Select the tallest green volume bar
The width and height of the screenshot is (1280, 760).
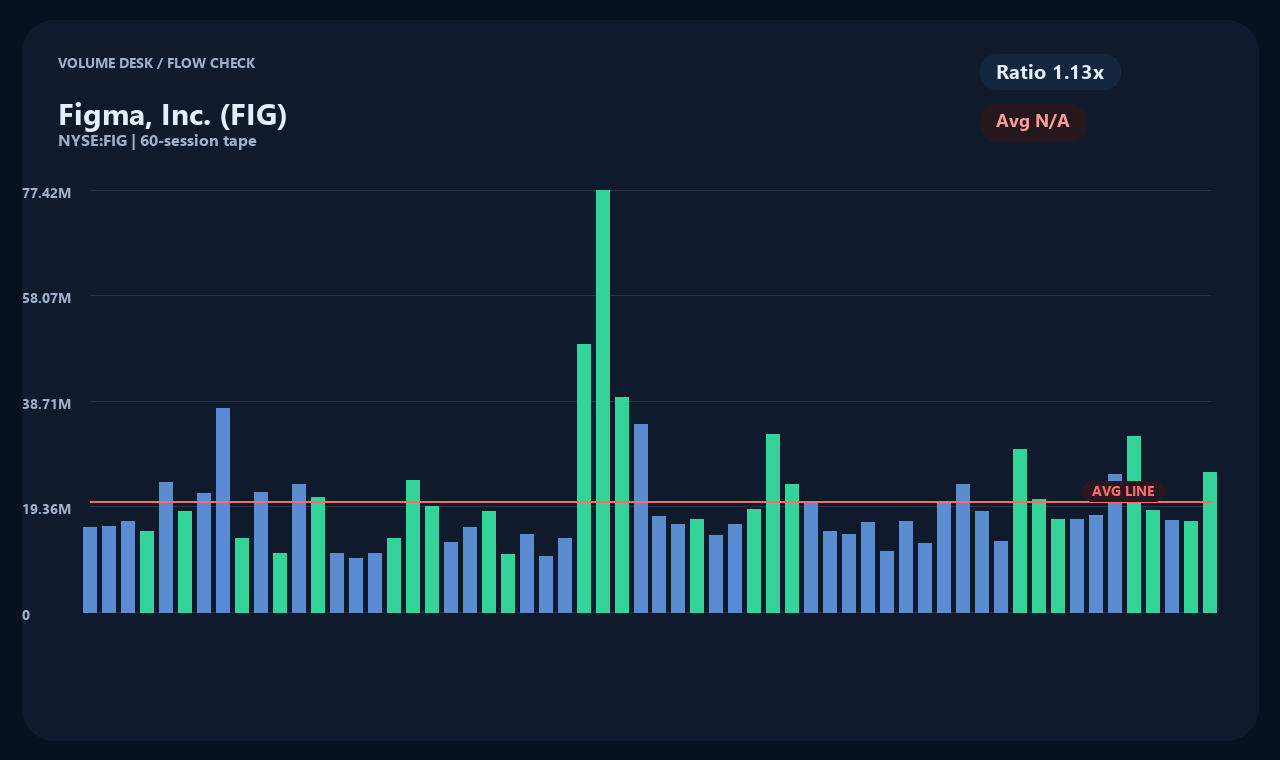click(x=603, y=401)
